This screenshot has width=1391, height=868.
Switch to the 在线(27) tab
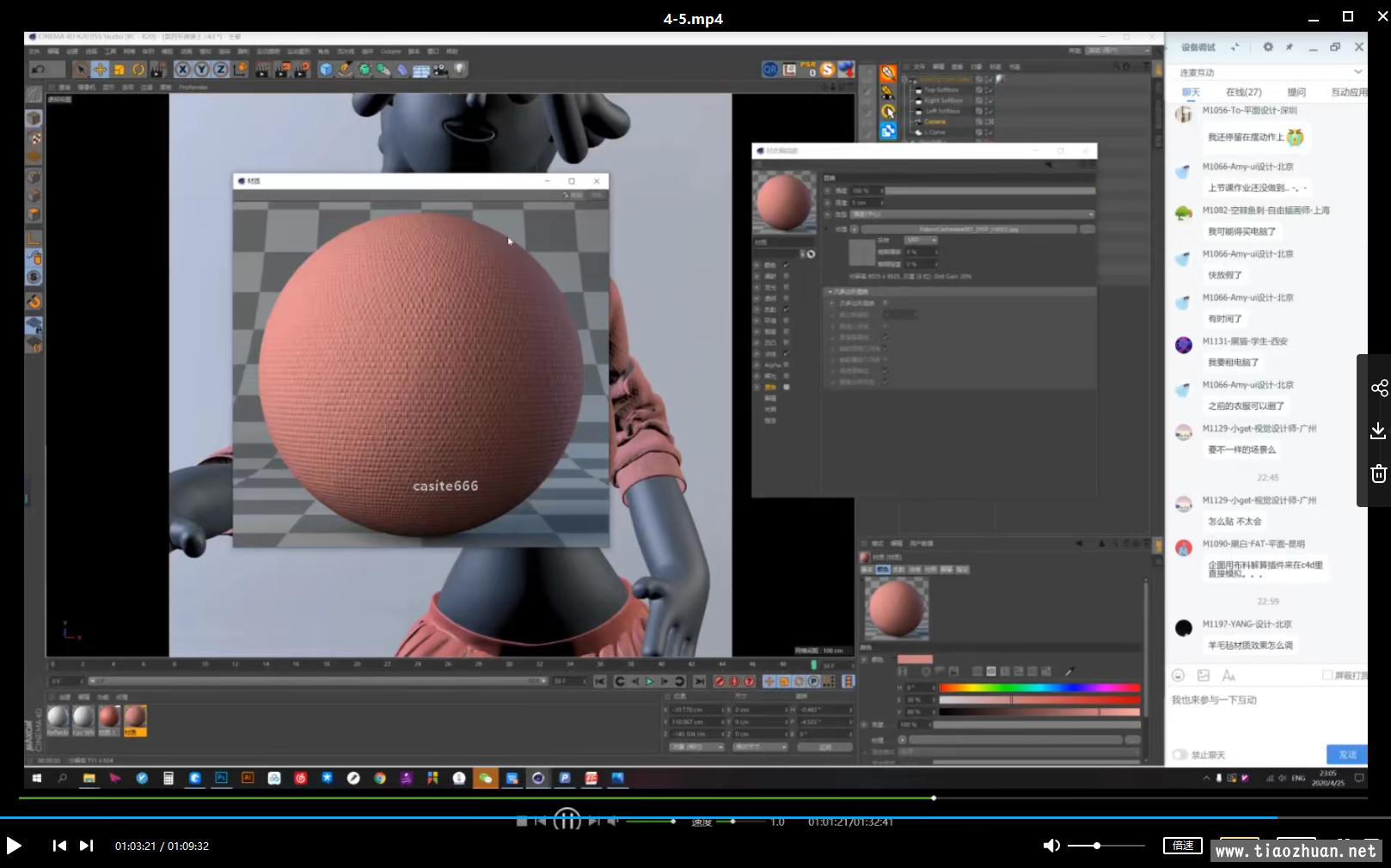tap(1243, 92)
